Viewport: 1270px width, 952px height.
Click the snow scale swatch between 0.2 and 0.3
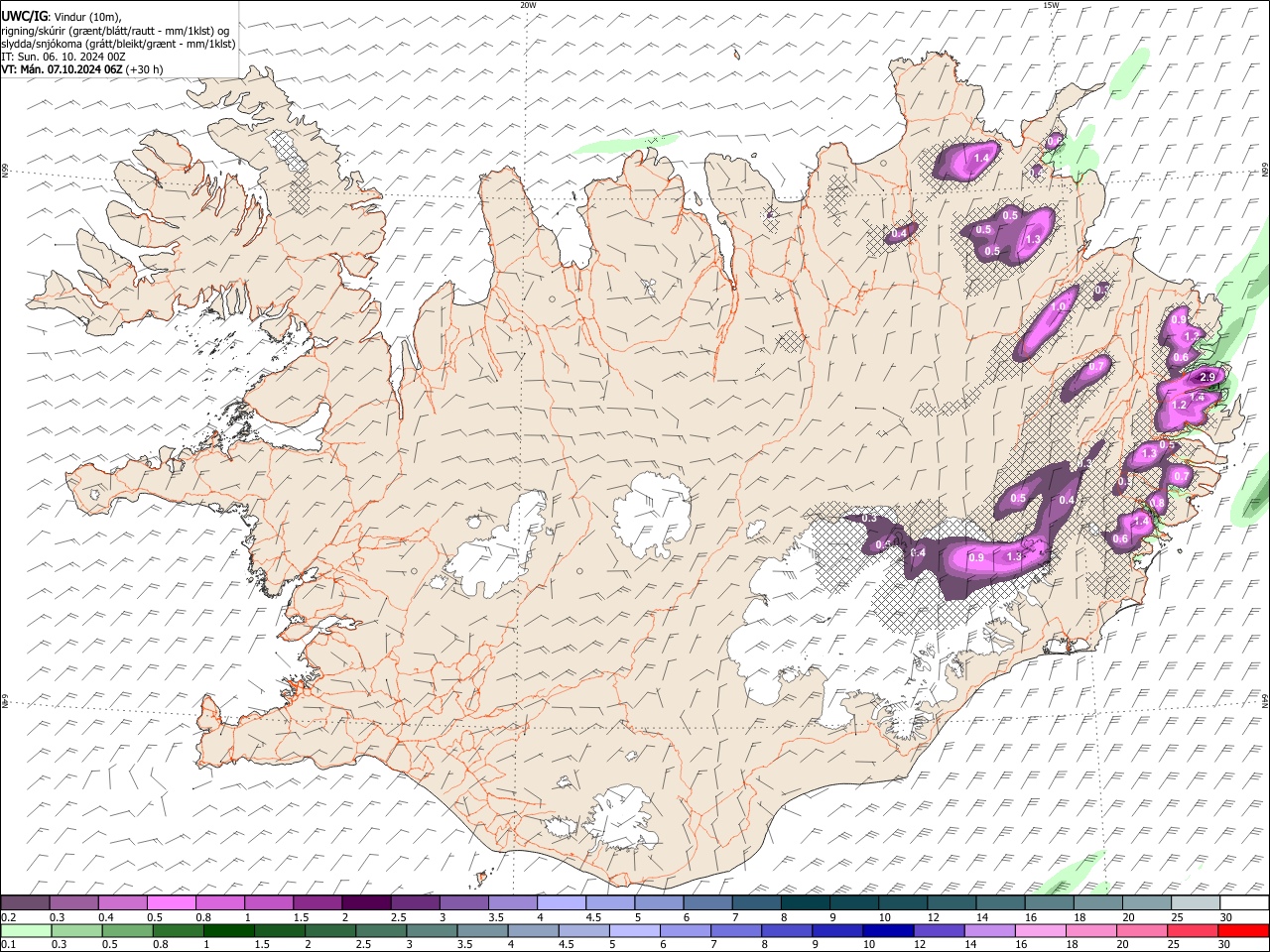coord(26,903)
